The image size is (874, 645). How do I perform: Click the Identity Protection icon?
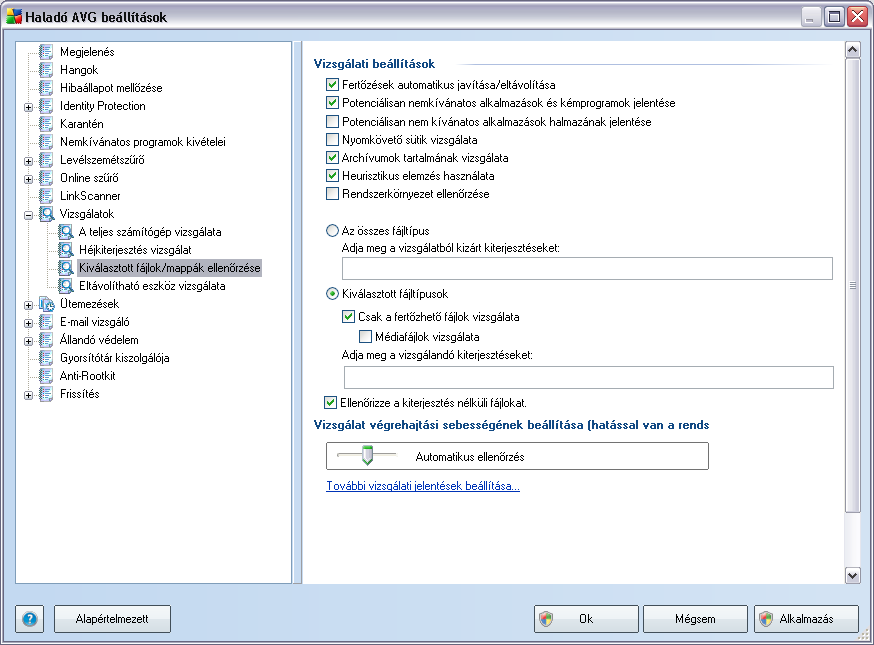[46, 106]
